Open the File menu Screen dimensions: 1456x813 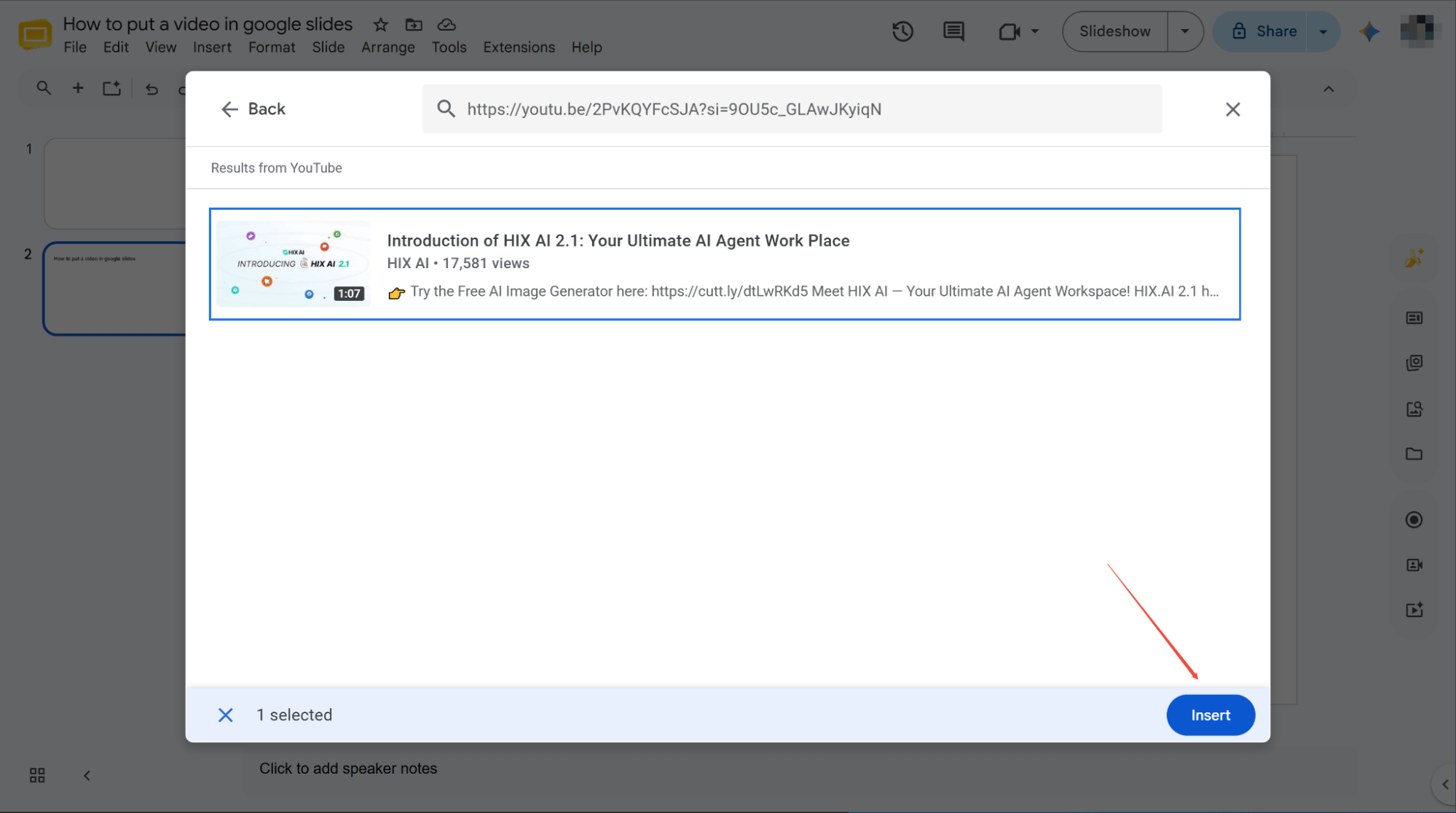click(75, 47)
